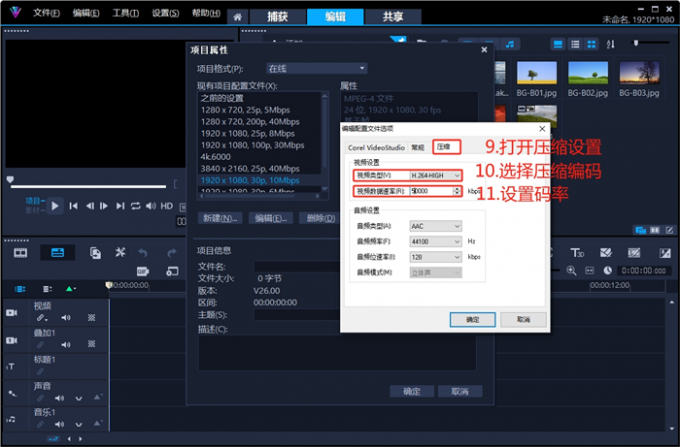Click the 视频数据速率 bitrate field
680x447 pixels.
pyautogui.click(x=432, y=191)
